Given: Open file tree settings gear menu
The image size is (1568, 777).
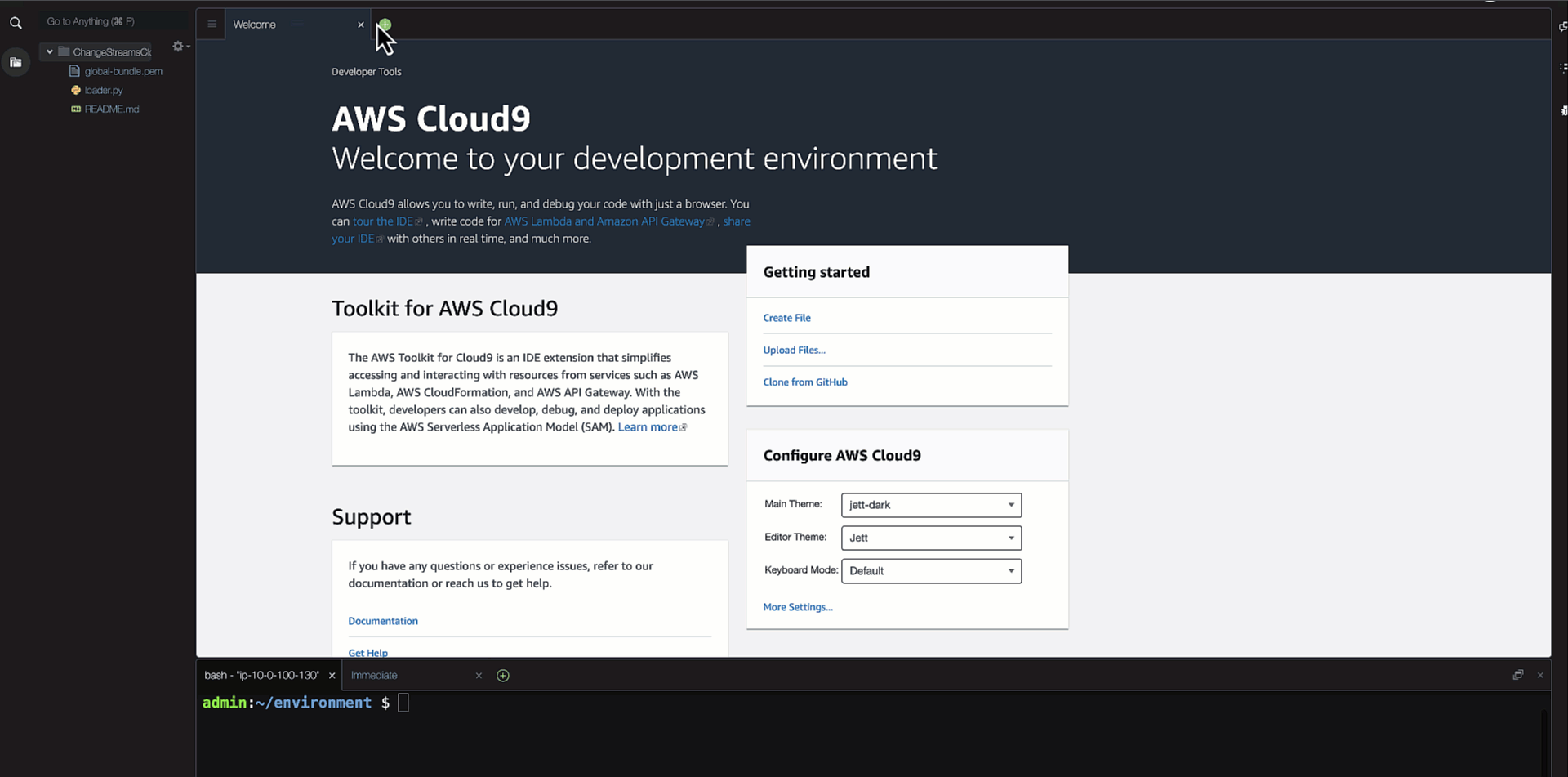Looking at the screenshot, I should 179,47.
